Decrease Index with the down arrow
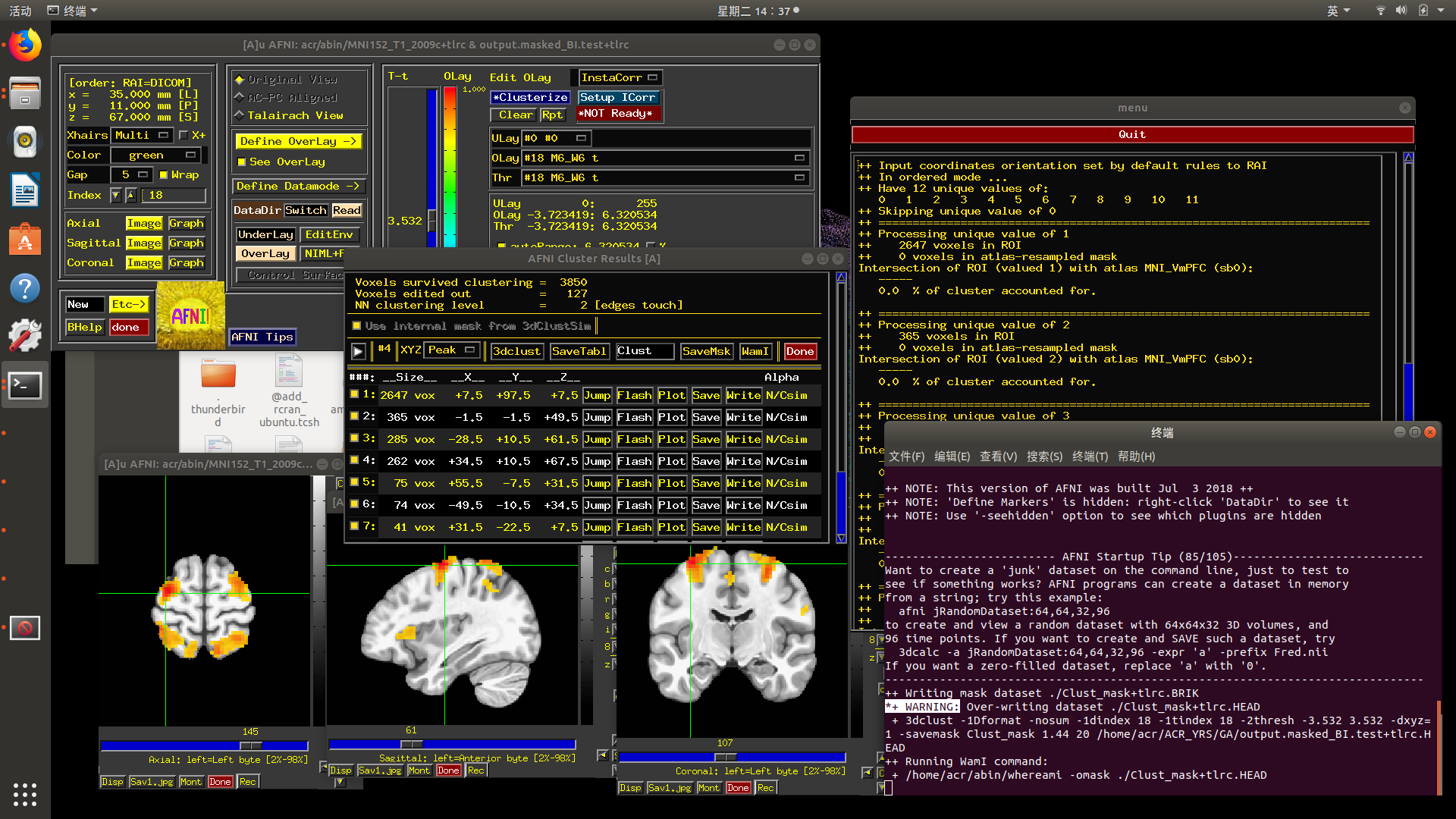 coord(115,195)
